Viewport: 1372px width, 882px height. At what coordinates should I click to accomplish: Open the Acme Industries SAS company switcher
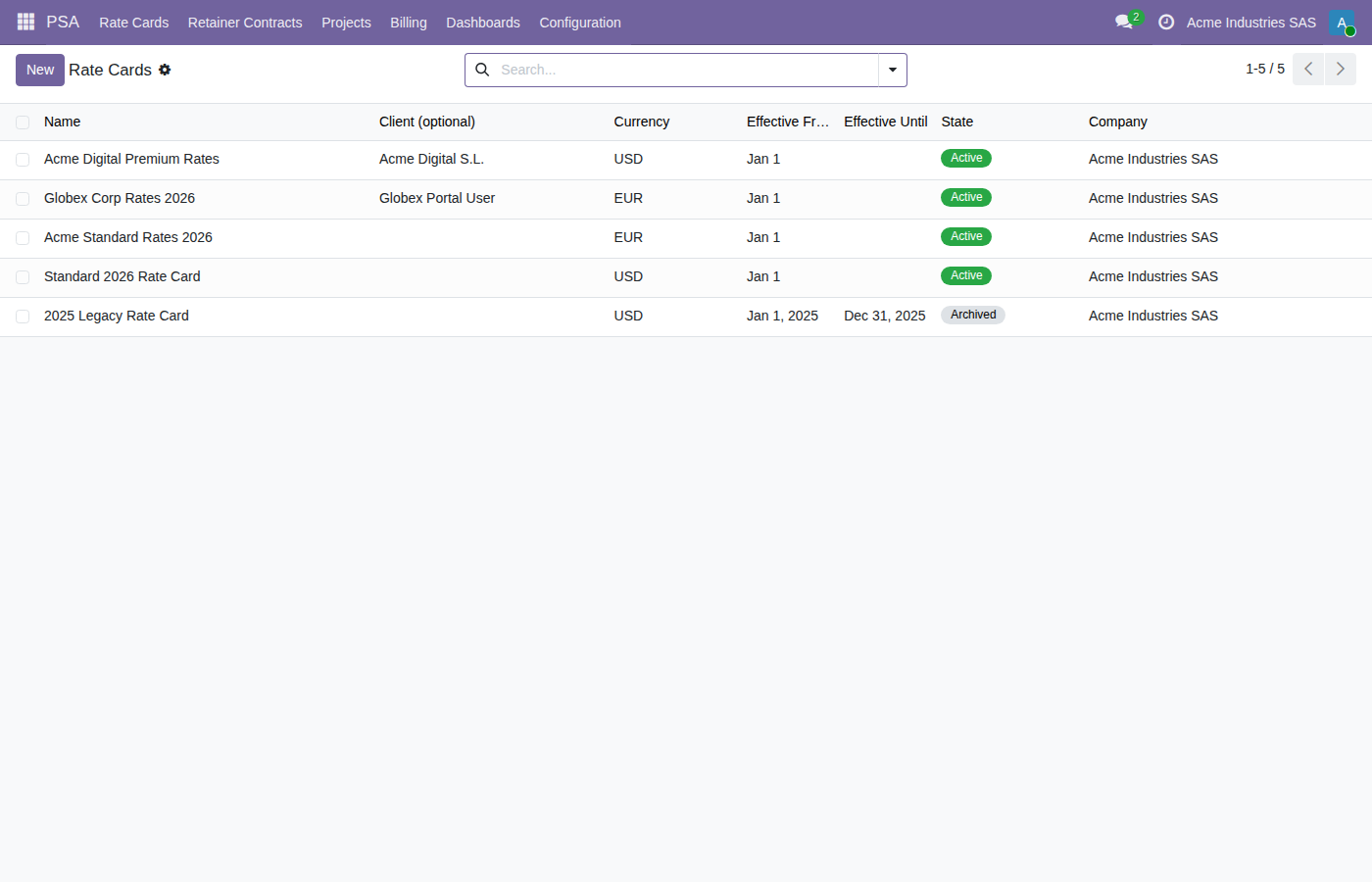(1250, 22)
